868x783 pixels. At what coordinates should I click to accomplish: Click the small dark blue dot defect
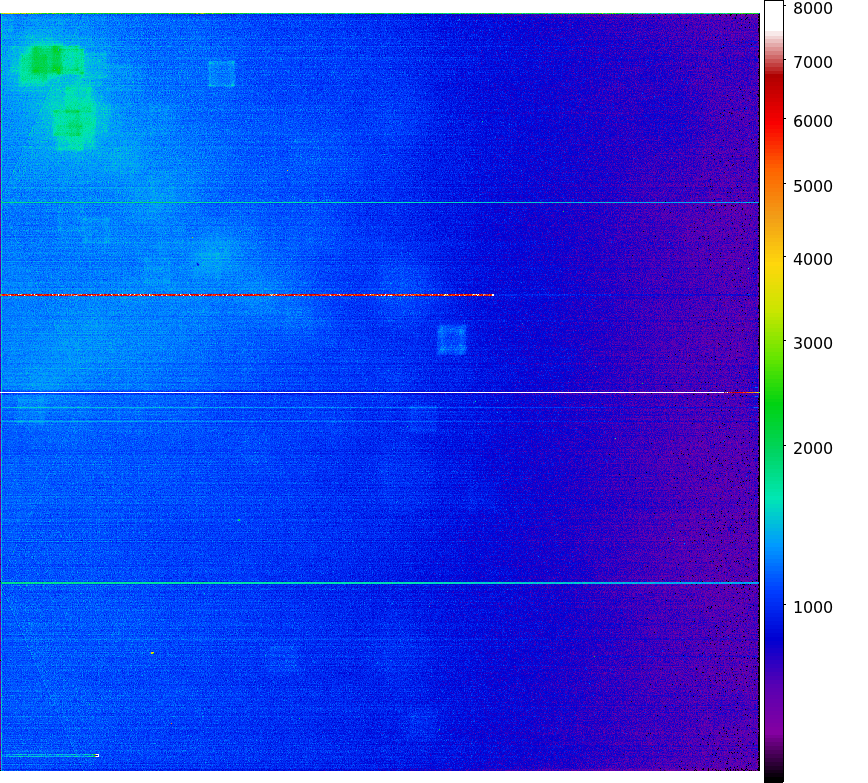point(198,265)
